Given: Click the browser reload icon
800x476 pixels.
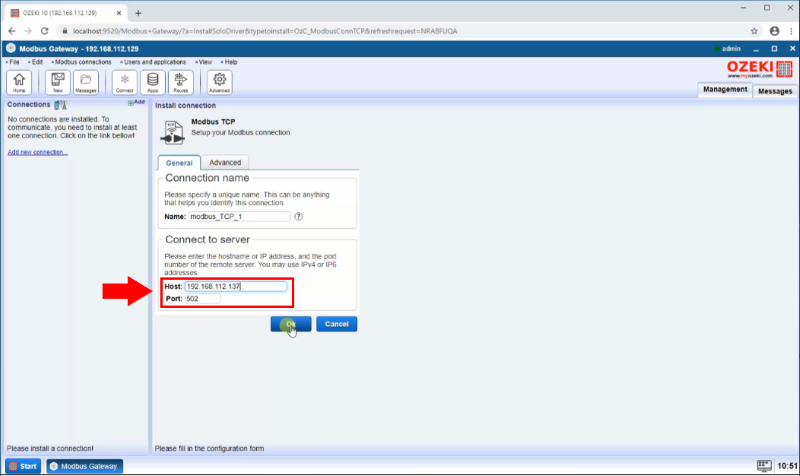Looking at the screenshot, I should [x=44, y=31].
